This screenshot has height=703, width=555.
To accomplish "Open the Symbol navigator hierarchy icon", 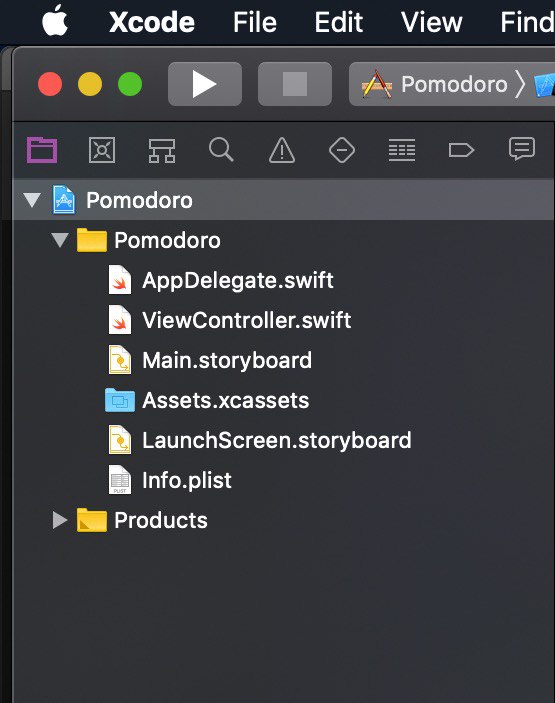I will tap(162, 150).
